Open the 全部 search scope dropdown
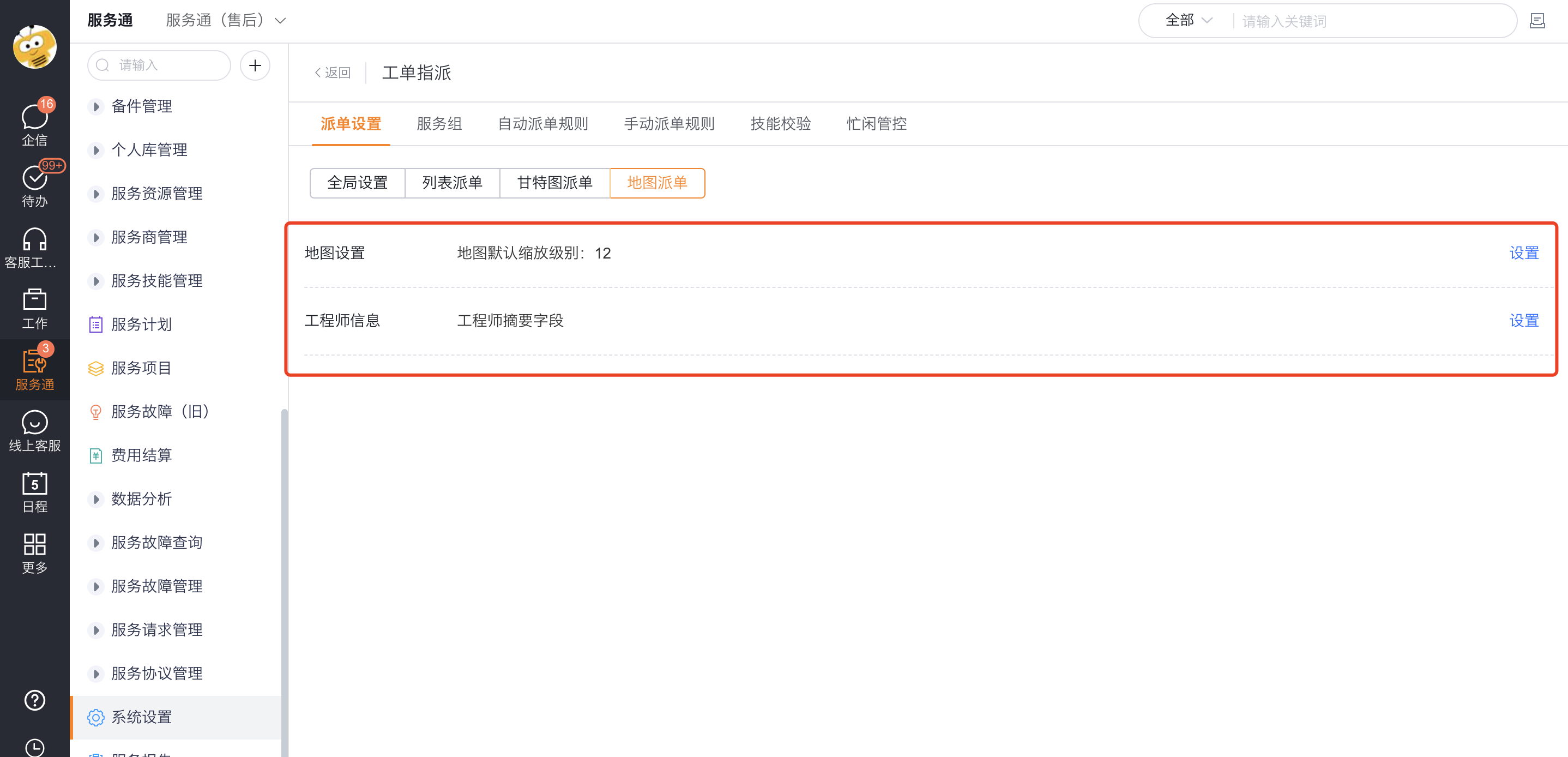The width and height of the screenshot is (1568, 757). [1188, 21]
